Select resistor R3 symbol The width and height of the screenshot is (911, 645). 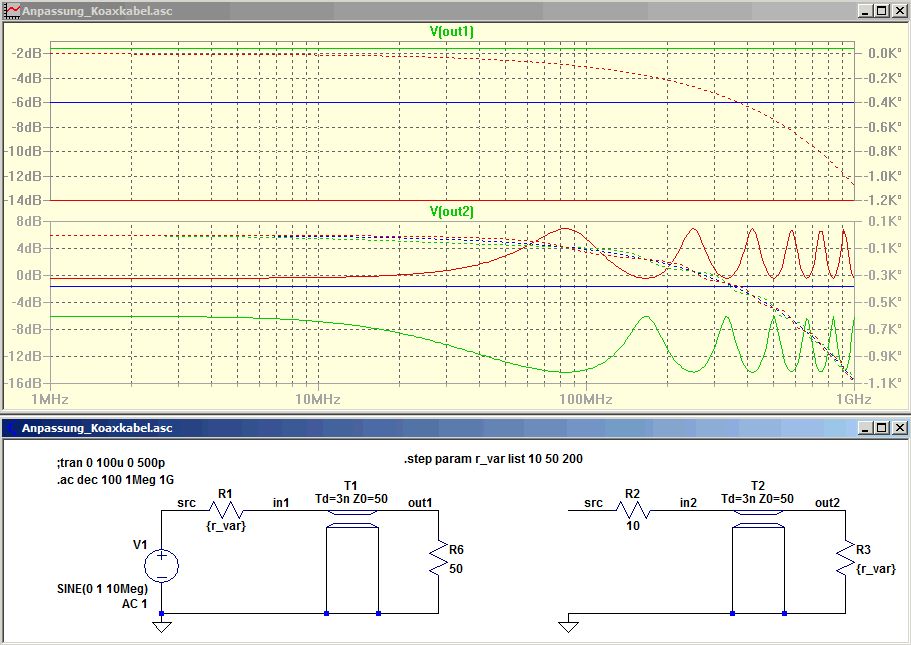click(x=845, y=558)
